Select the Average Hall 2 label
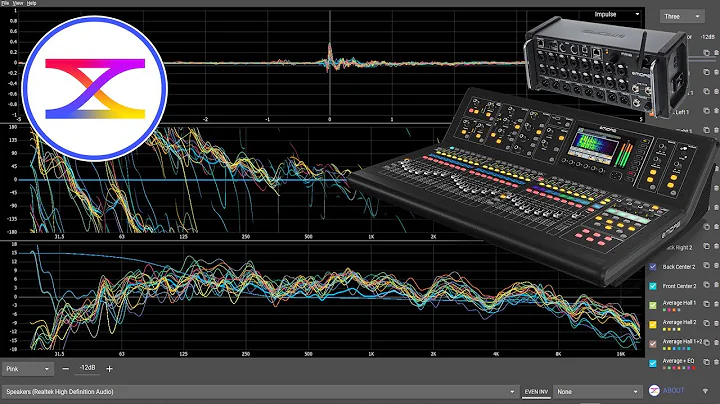Image resolution: width=720 pixels, height=404 pixels. pos(679,322)
